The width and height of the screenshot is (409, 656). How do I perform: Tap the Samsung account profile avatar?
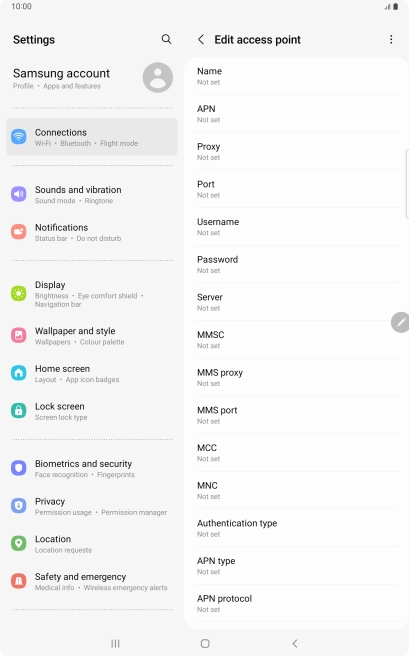point(158,77)
